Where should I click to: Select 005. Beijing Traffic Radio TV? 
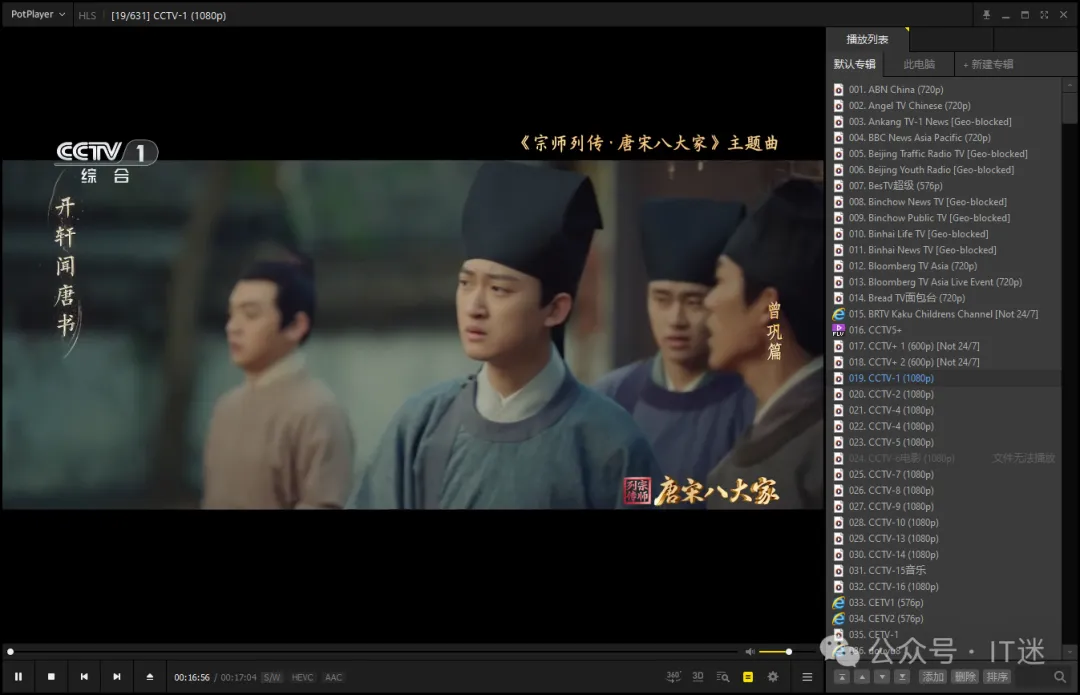point(945,154)
